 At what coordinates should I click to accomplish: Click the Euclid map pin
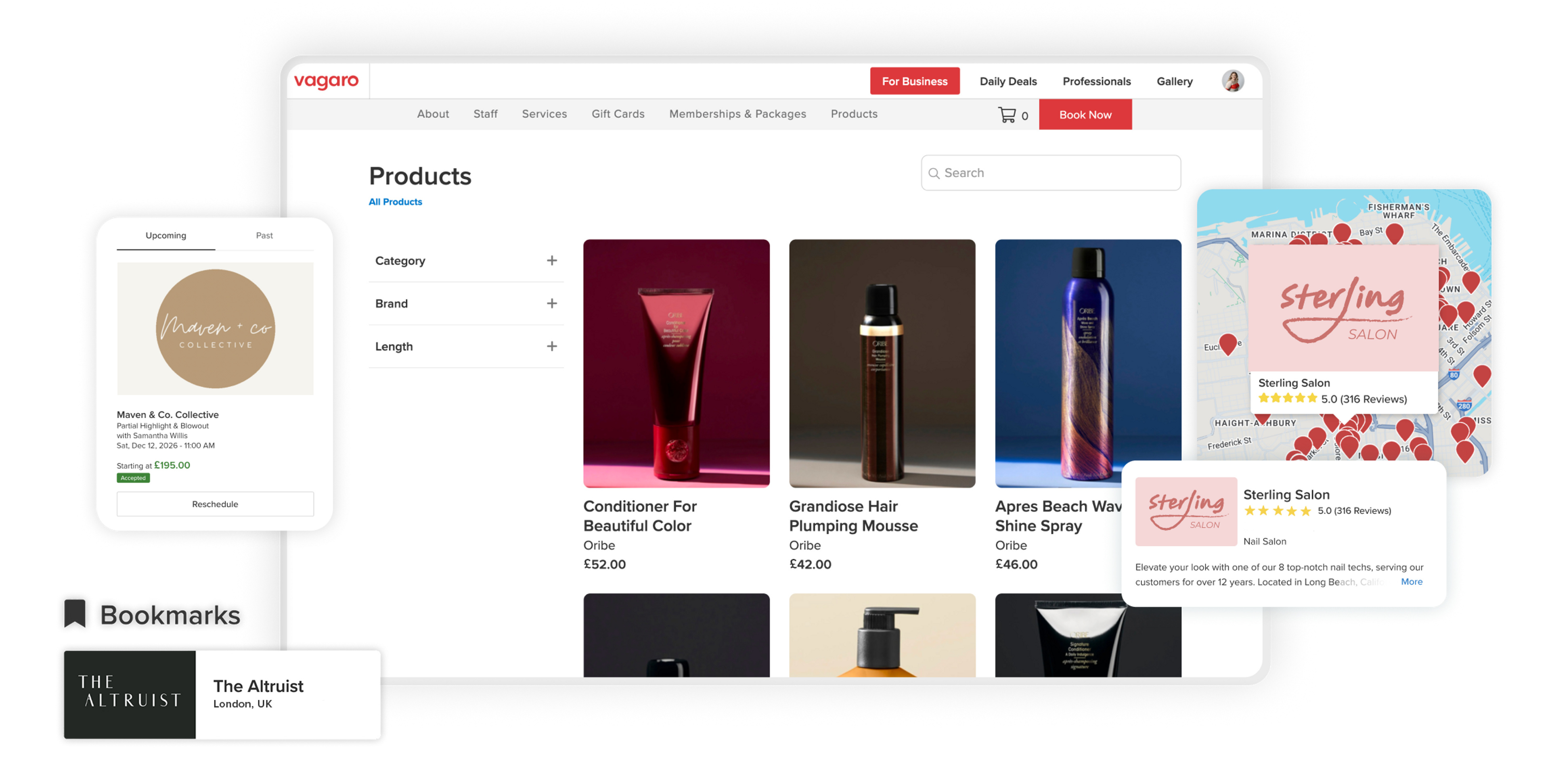1227,344
